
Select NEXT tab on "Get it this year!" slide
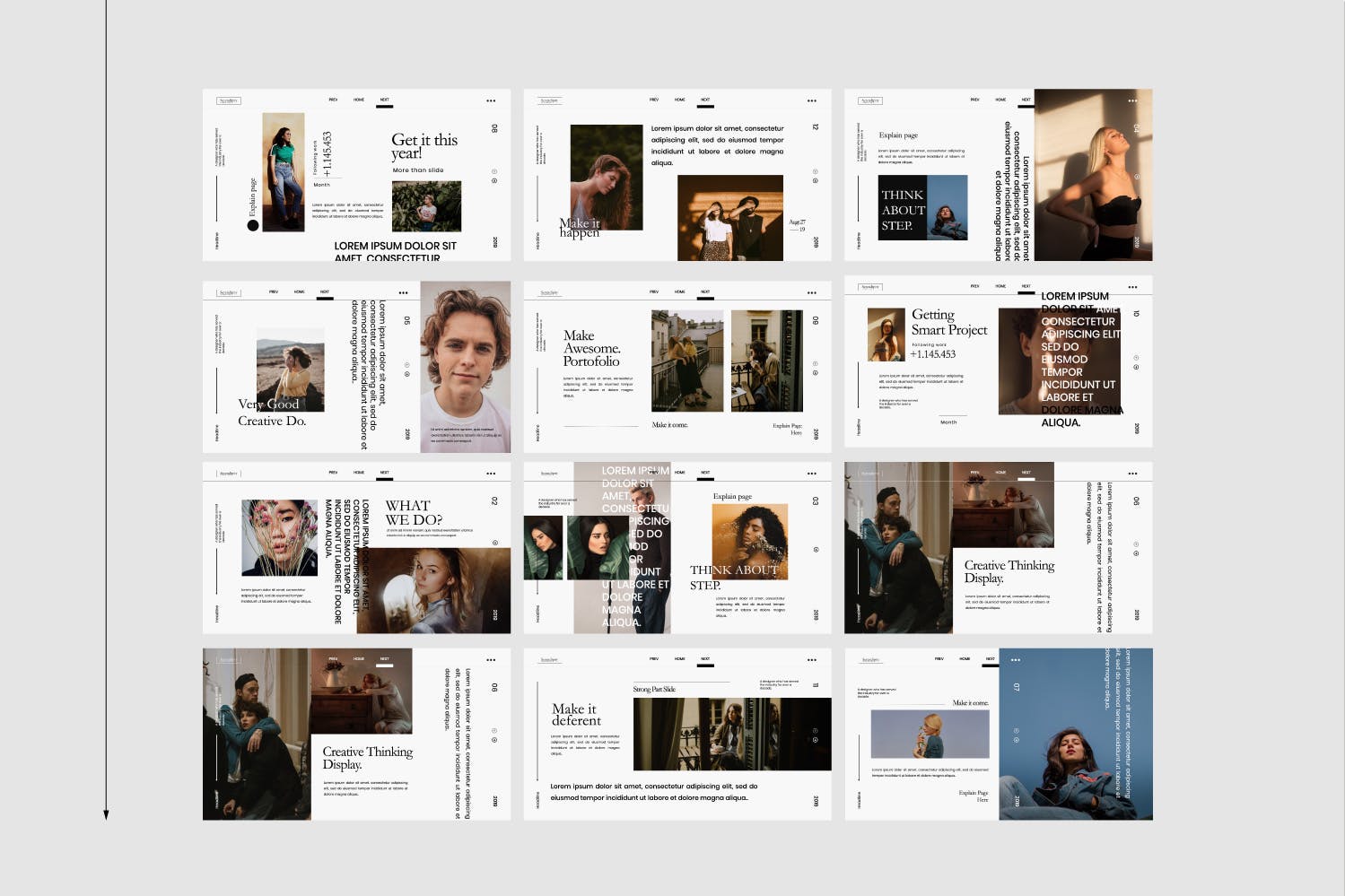coord(384,100)
